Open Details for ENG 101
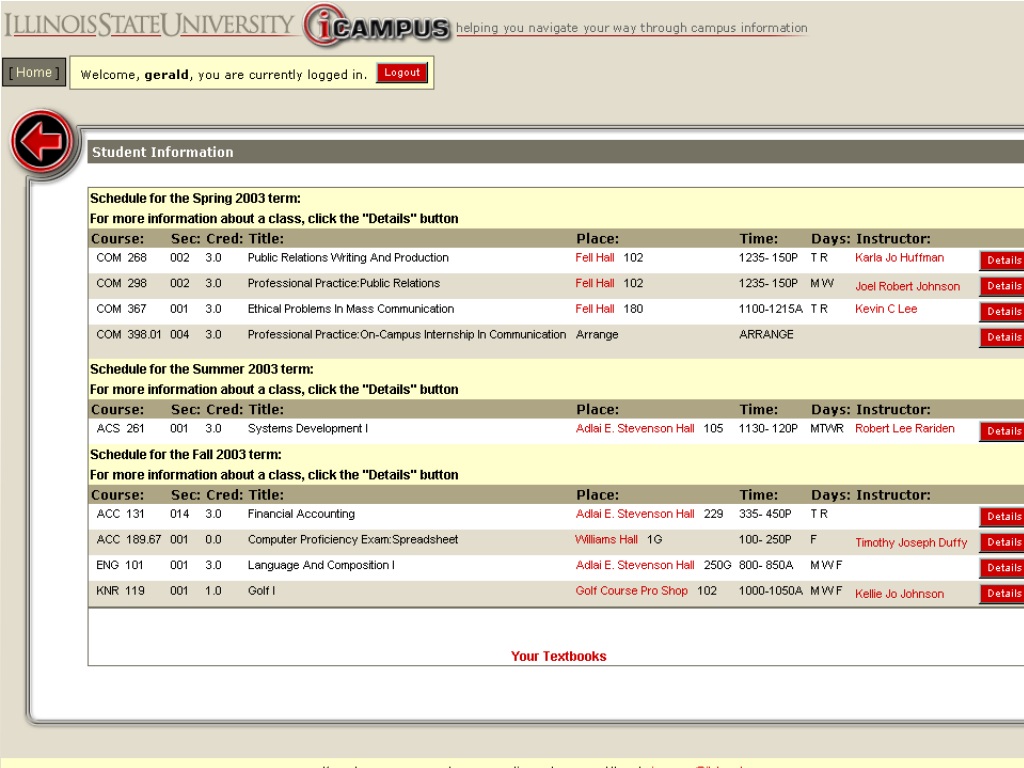1024x768 pixels. click(x=1002, y=568)
